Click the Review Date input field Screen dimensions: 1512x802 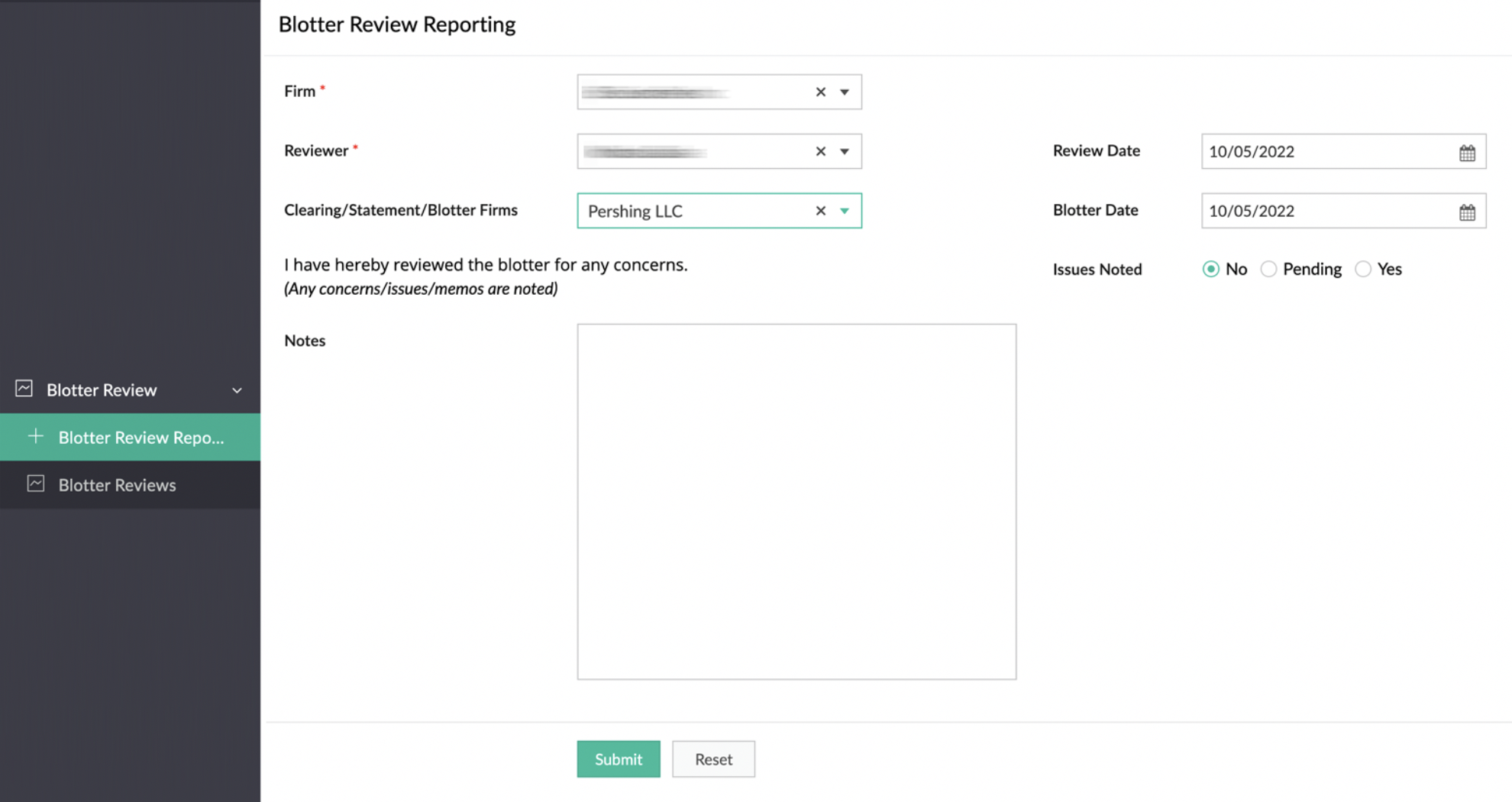coord(1343,151)
